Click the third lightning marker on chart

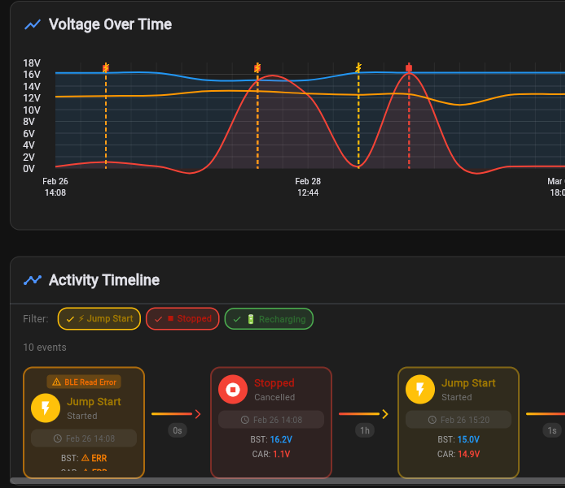click(x=358, y=67)
